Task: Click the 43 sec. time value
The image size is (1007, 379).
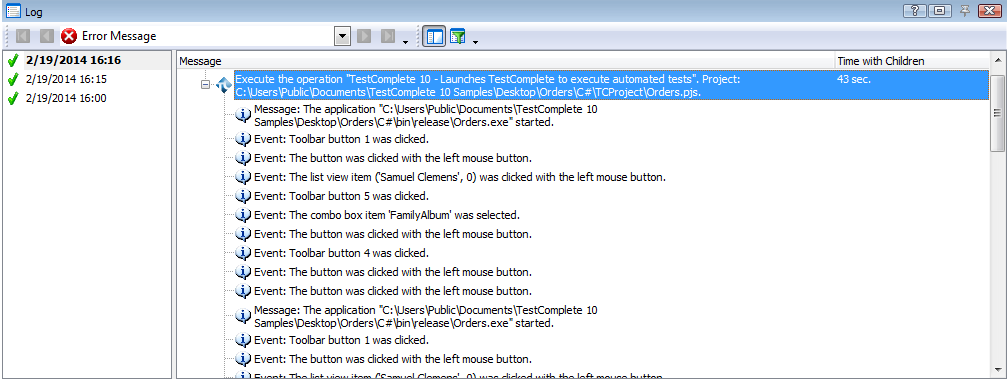Action: click(854, 80)
